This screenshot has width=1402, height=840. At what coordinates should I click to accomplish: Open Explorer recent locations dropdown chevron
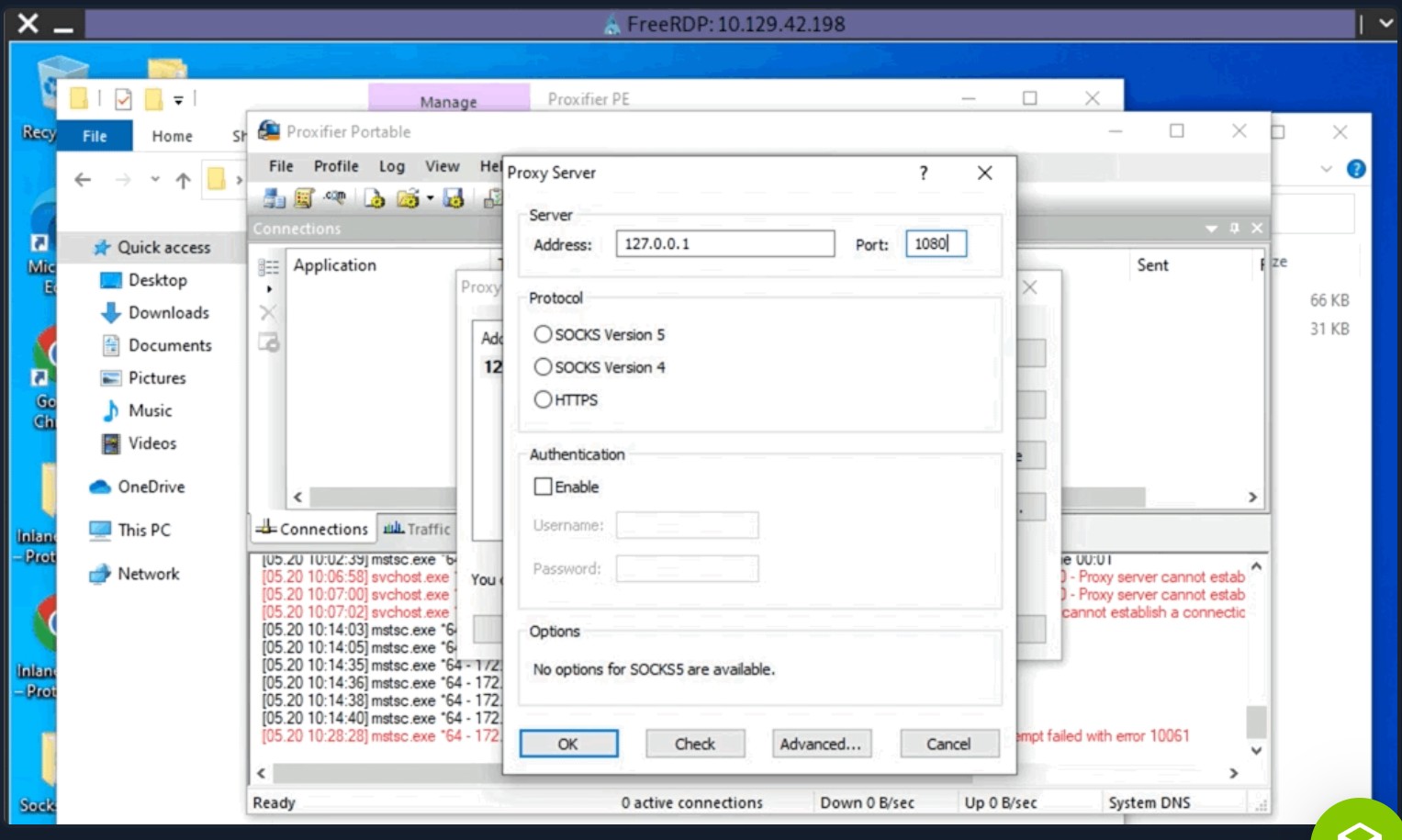pyautogui.click(x=154, y=180)
